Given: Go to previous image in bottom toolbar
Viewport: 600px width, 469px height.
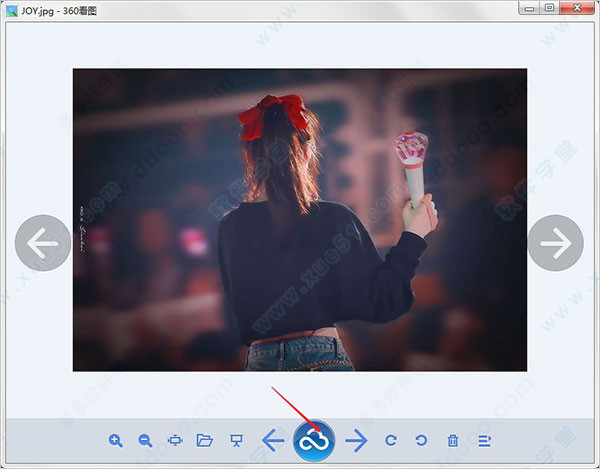Looking at the screenshot, I should (x=273, y=440).
